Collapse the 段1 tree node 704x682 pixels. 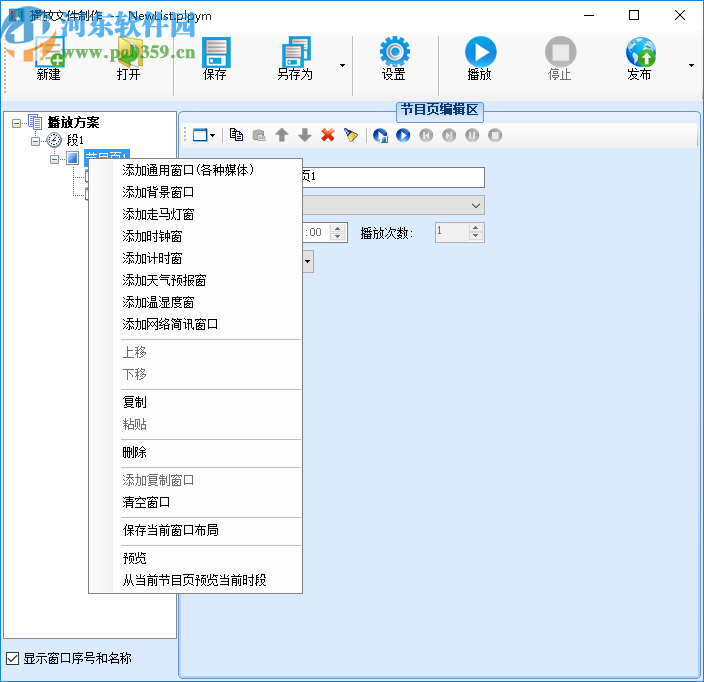point(35,141)
